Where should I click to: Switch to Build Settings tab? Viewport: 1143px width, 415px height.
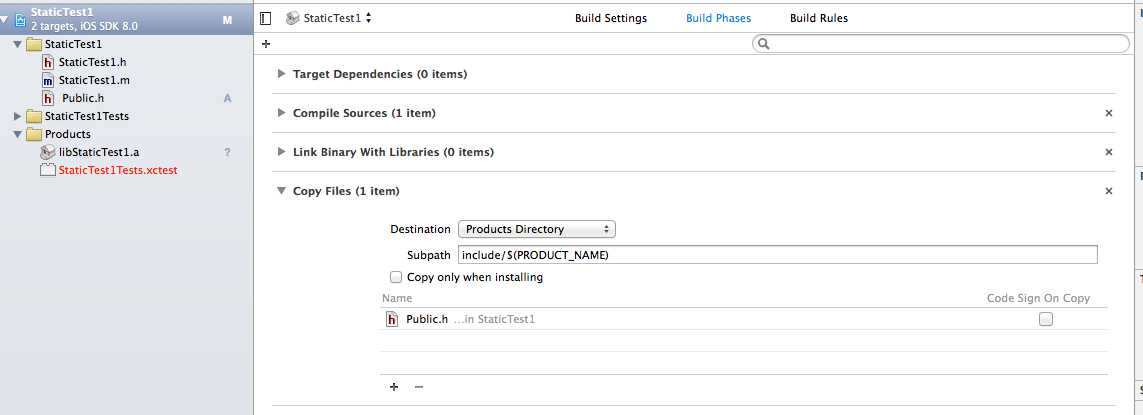pyautogui.click(x=611, y=18)
